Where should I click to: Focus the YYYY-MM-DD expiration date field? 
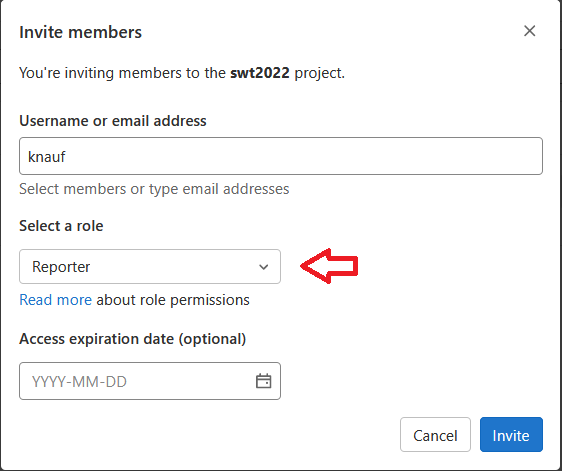tap(150, 381)
